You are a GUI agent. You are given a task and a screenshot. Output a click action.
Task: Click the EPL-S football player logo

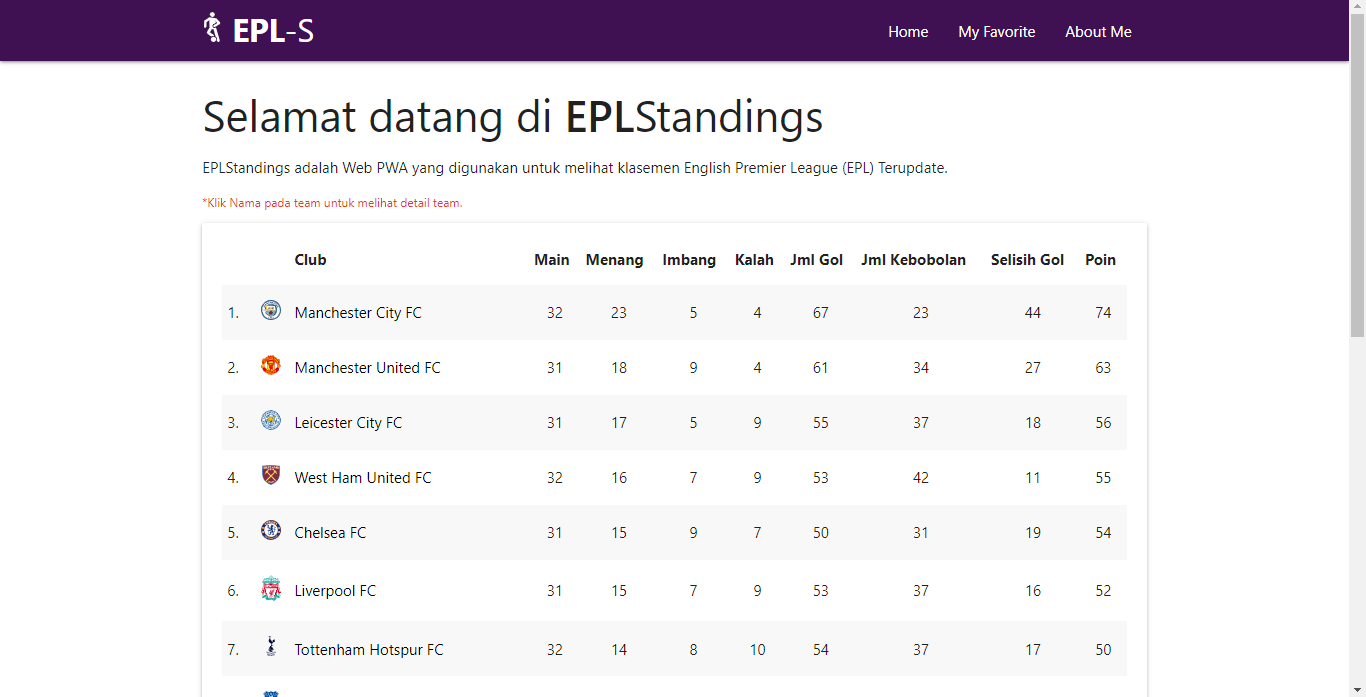[x=212, y=27]
